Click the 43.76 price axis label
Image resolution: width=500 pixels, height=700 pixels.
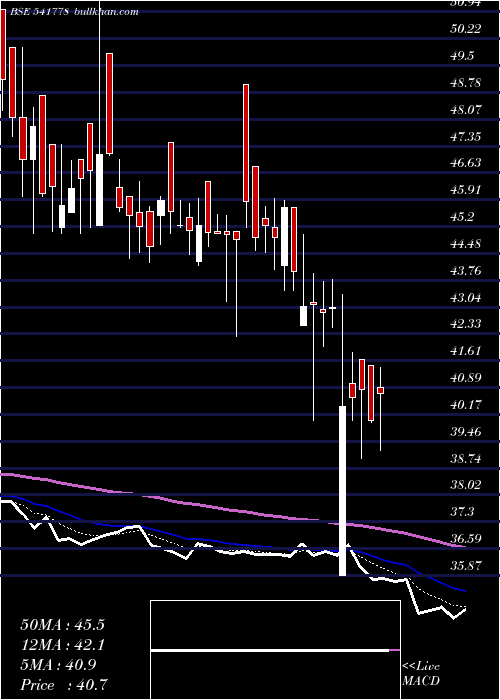click(x=466, y=271)
